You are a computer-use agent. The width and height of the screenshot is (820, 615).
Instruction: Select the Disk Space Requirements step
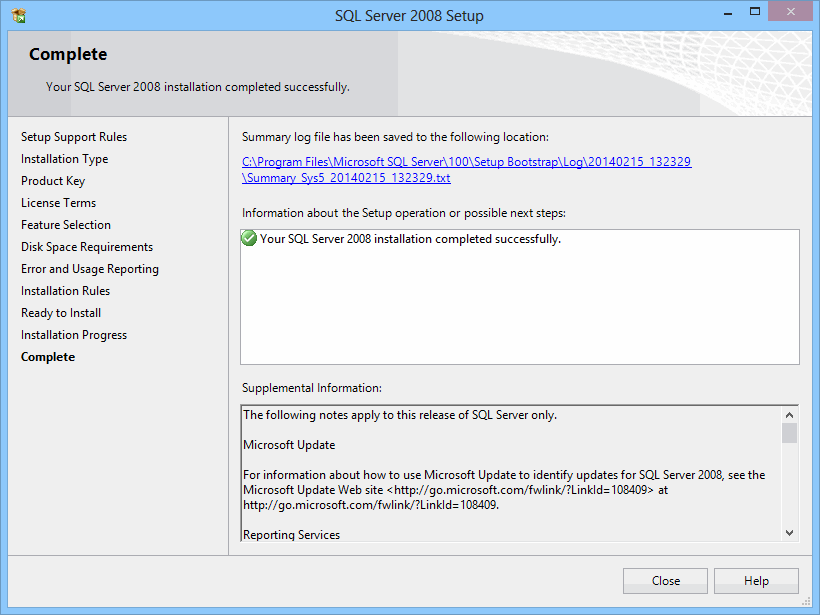click(x=87, y=246)
